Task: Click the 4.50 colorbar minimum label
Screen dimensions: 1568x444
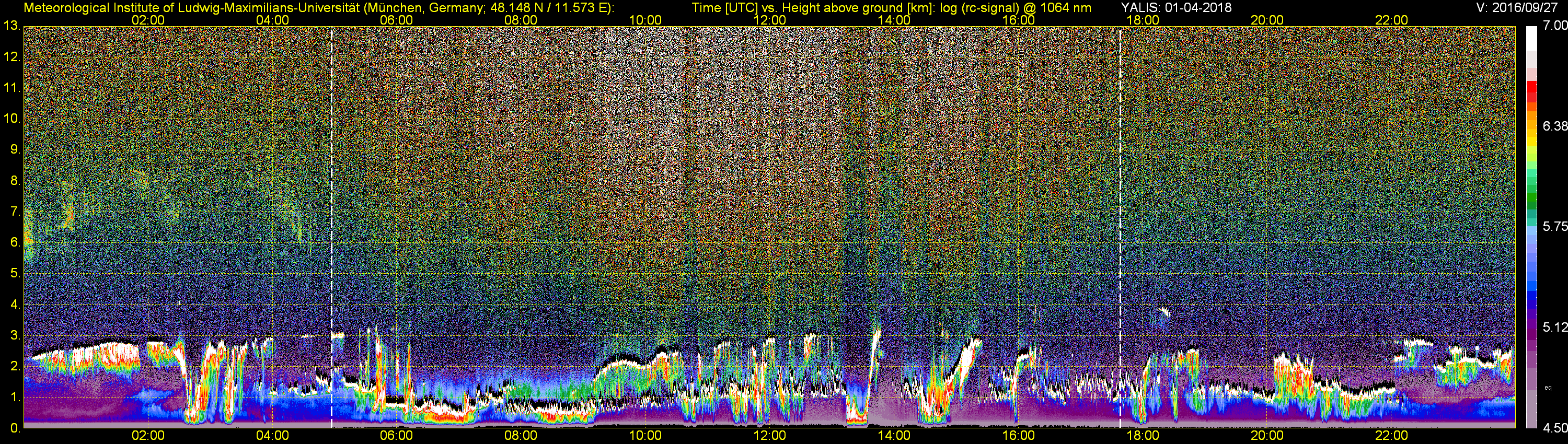Action: 1554,428
